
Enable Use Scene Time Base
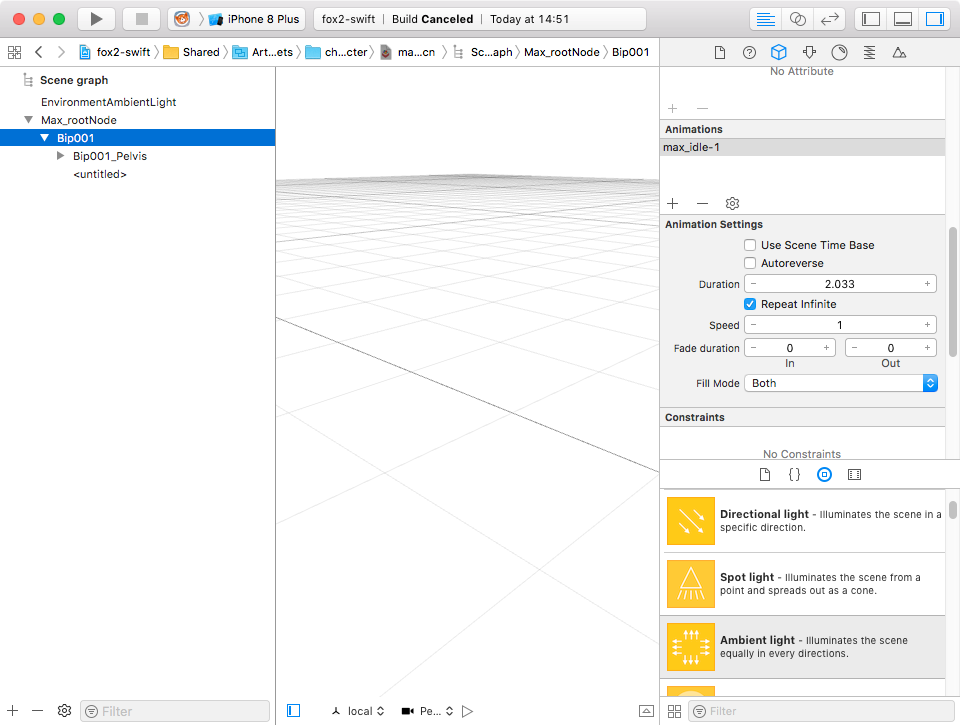(750, 245)
